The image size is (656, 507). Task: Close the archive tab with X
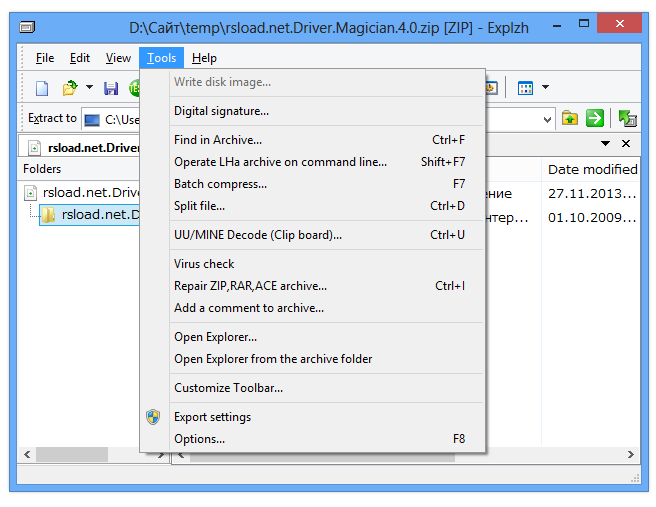[626, 143]
